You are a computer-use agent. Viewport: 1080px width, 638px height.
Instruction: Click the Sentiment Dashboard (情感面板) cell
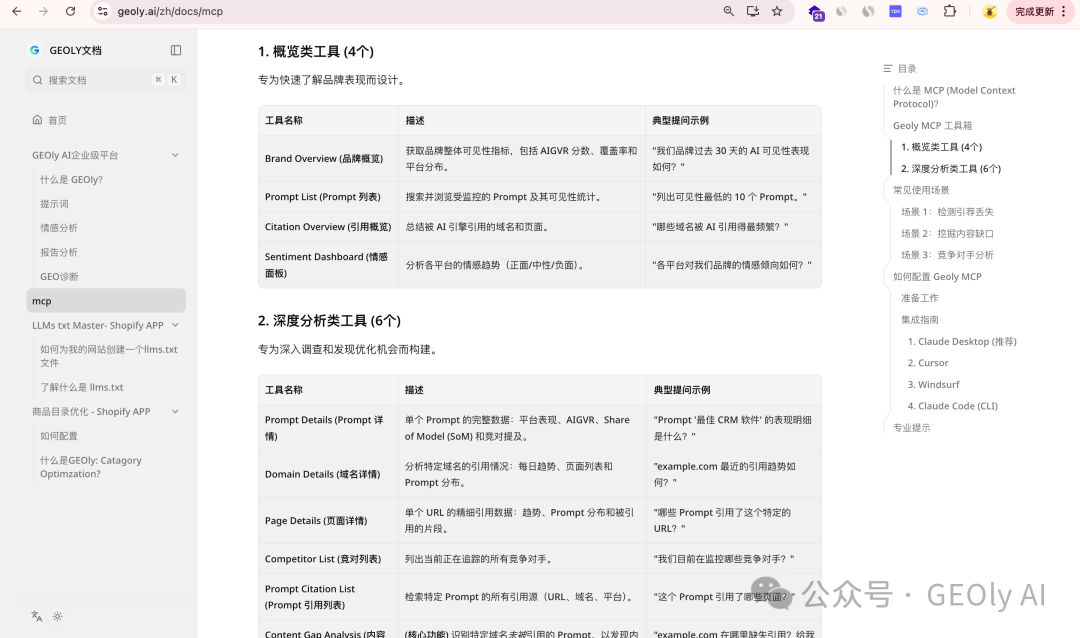[329, 265]
